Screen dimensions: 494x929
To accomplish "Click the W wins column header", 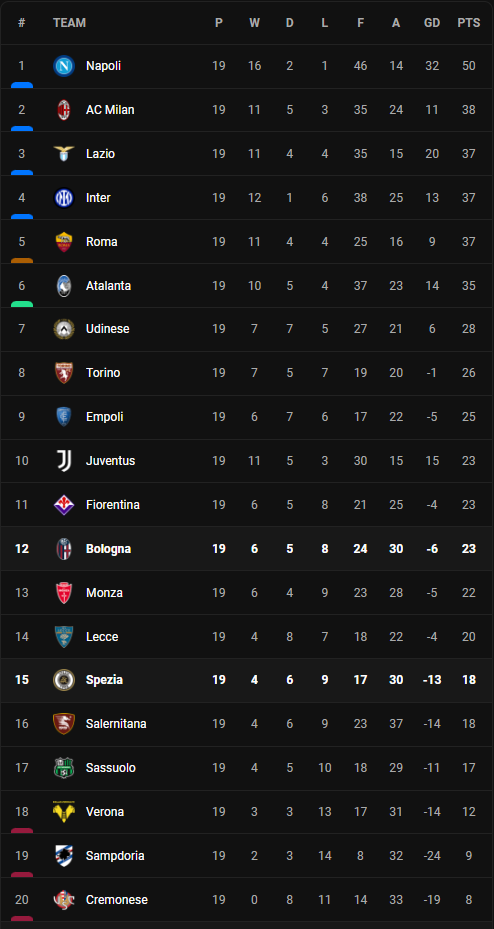I will point(254,23).
